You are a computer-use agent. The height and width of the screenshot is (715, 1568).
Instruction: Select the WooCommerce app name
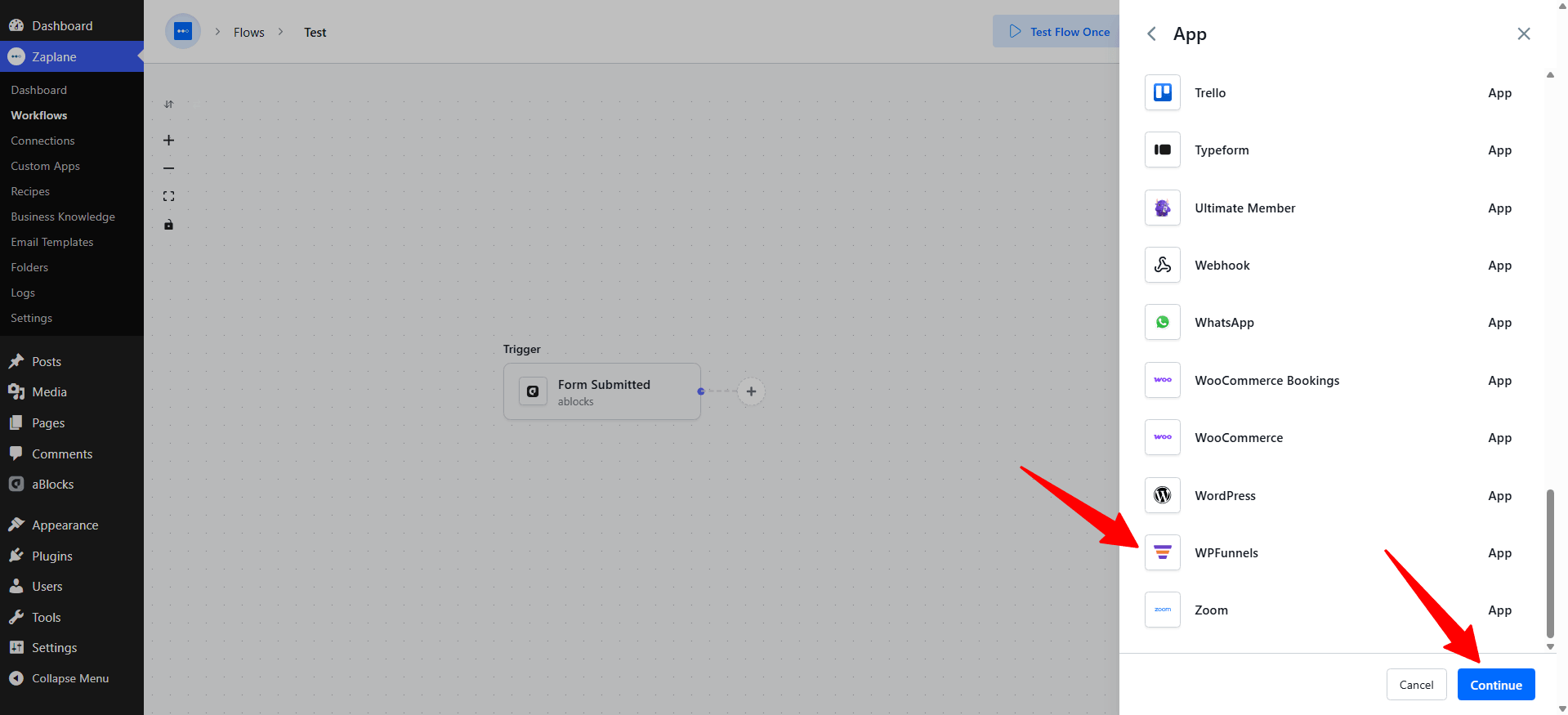point(1239,438)
